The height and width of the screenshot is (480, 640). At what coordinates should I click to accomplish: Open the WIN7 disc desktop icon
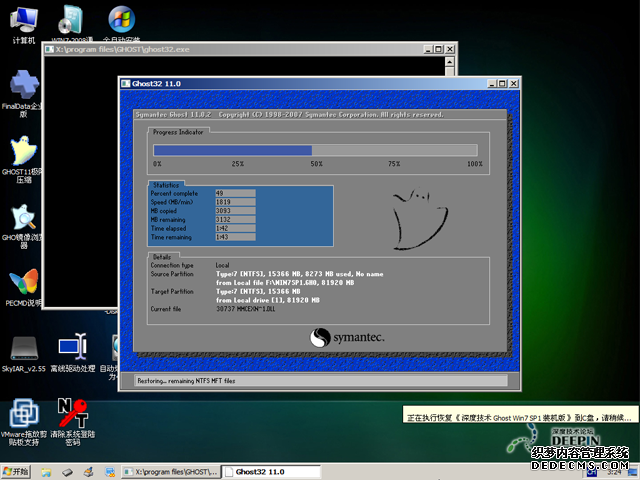pos(72,22)
